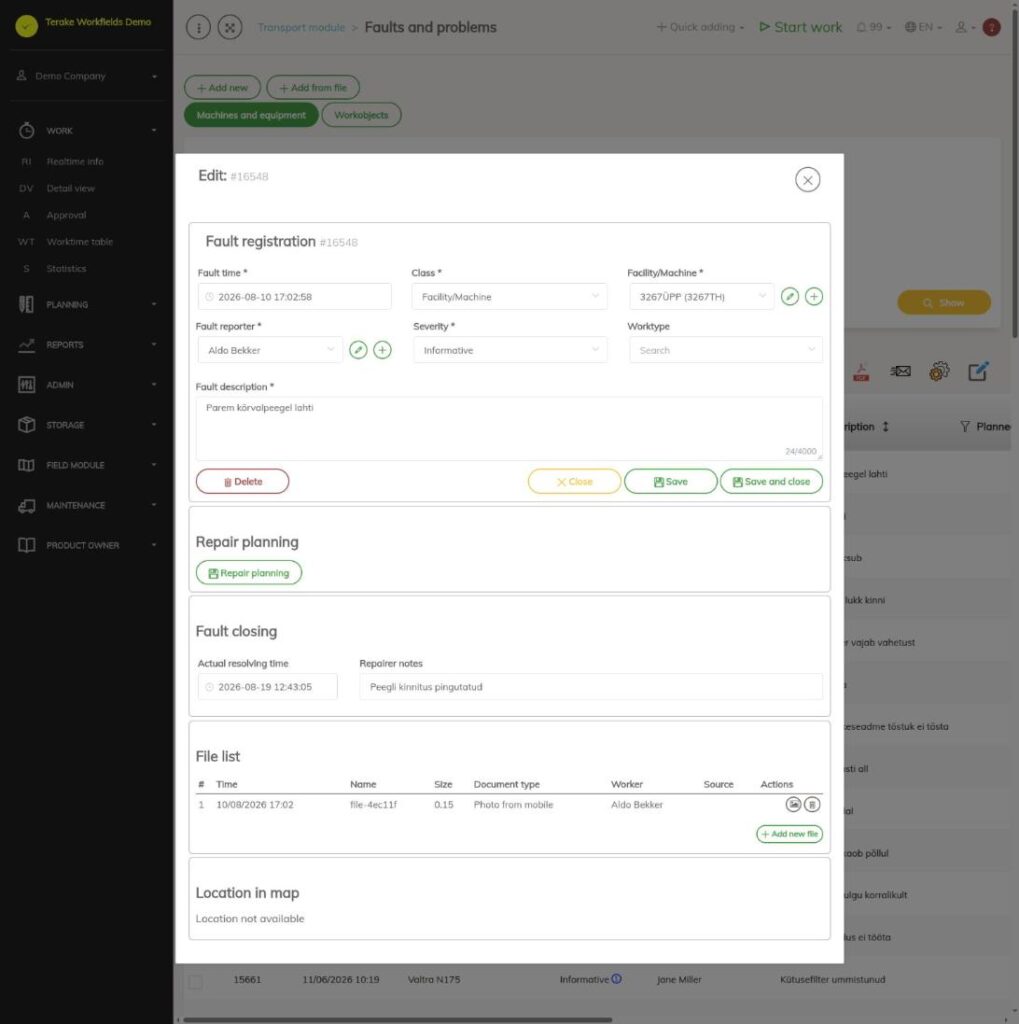Open the Severity dropdown
Screen dimensions: 1019x1024
[x=510, y=350]
